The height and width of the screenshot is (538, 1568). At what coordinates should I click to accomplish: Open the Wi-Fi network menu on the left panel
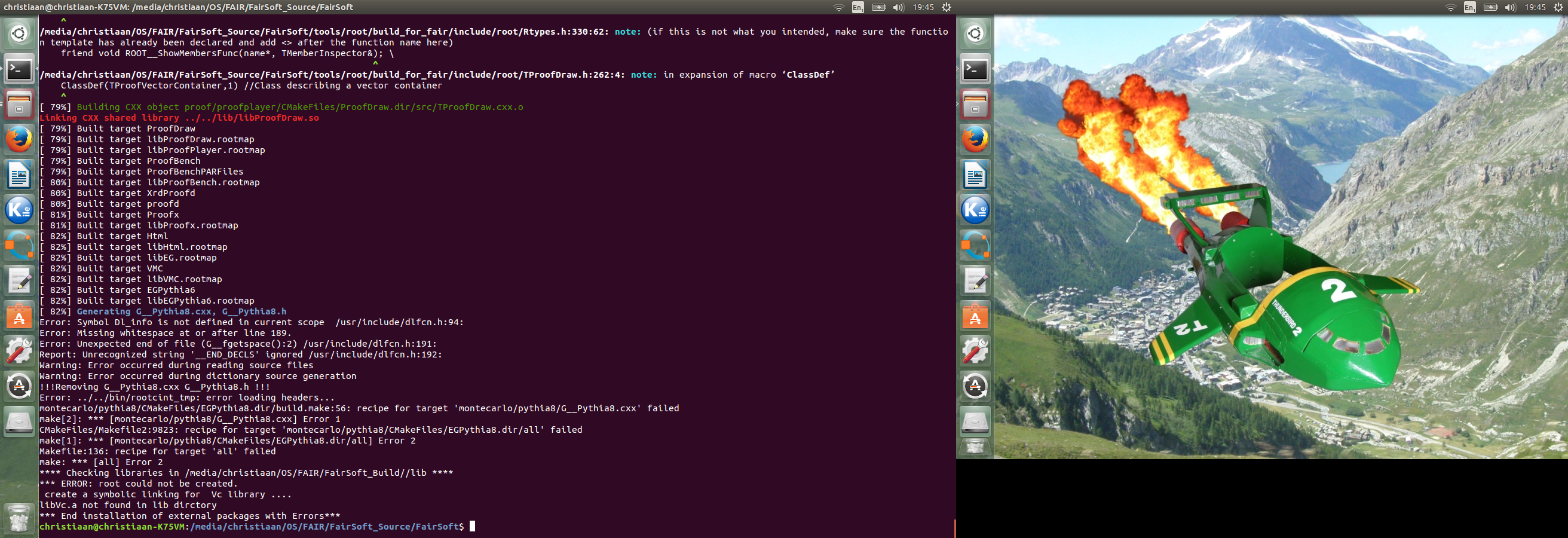pyautogui.click(x=839, y=7)
